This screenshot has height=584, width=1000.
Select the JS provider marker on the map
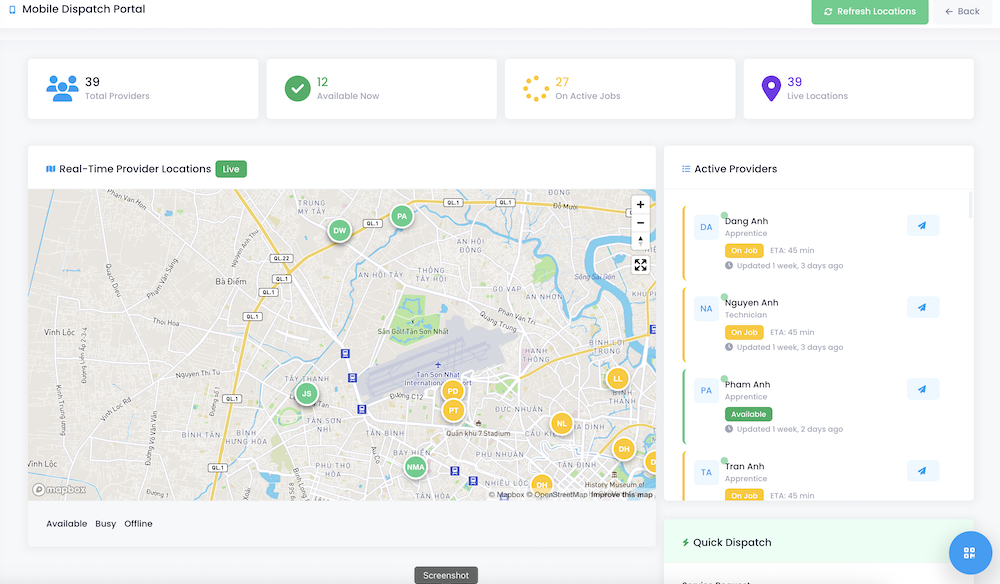pyautogui.click(x=307, y=394)
